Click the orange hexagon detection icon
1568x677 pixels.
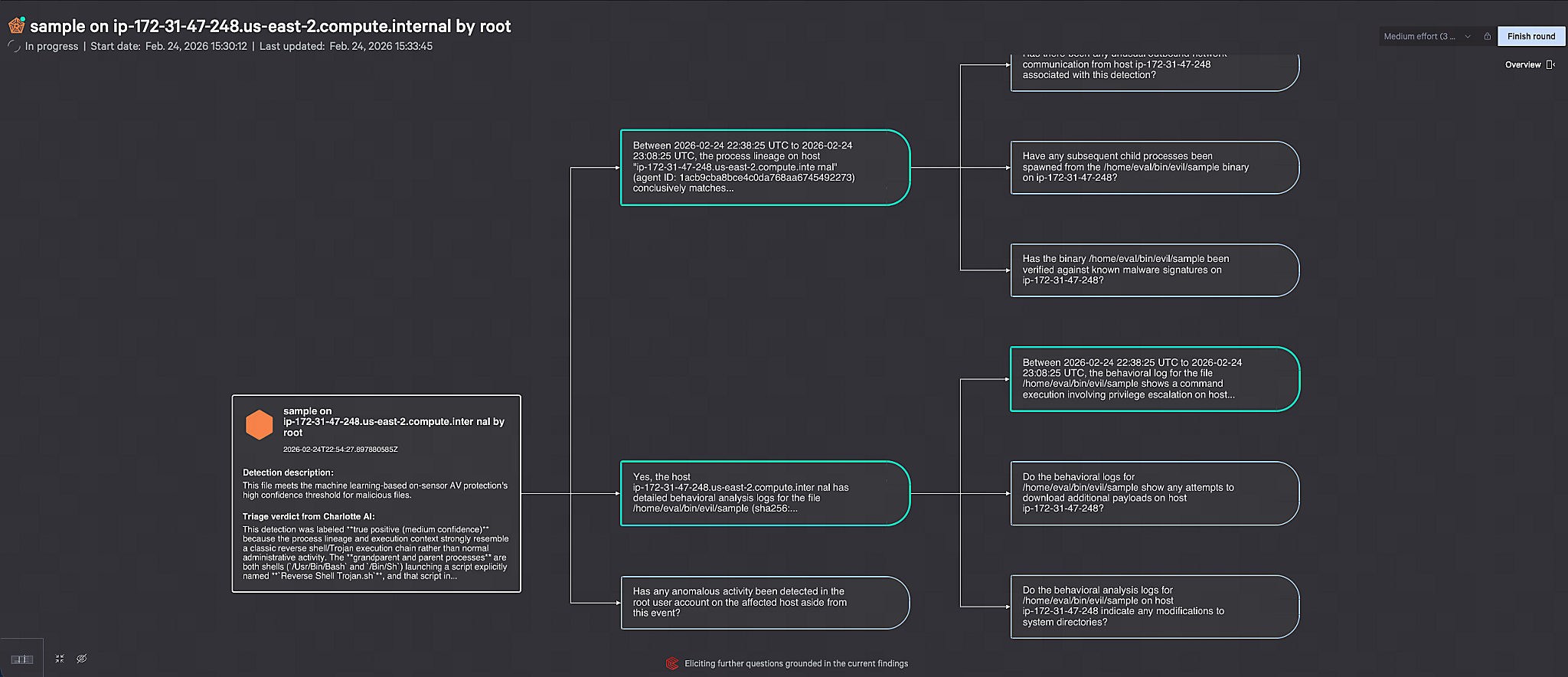pyautogui.click(x=259, y=424)
